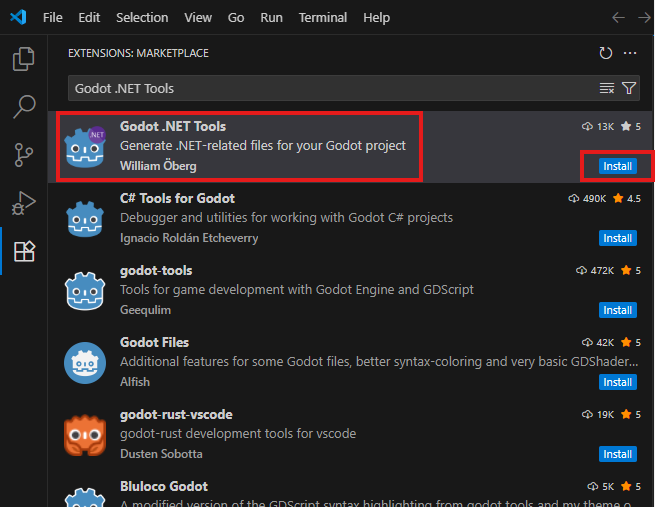Screen dimensions: 656x507
Task: Click the Godot Files extension icon
Action: coord(85,363)
